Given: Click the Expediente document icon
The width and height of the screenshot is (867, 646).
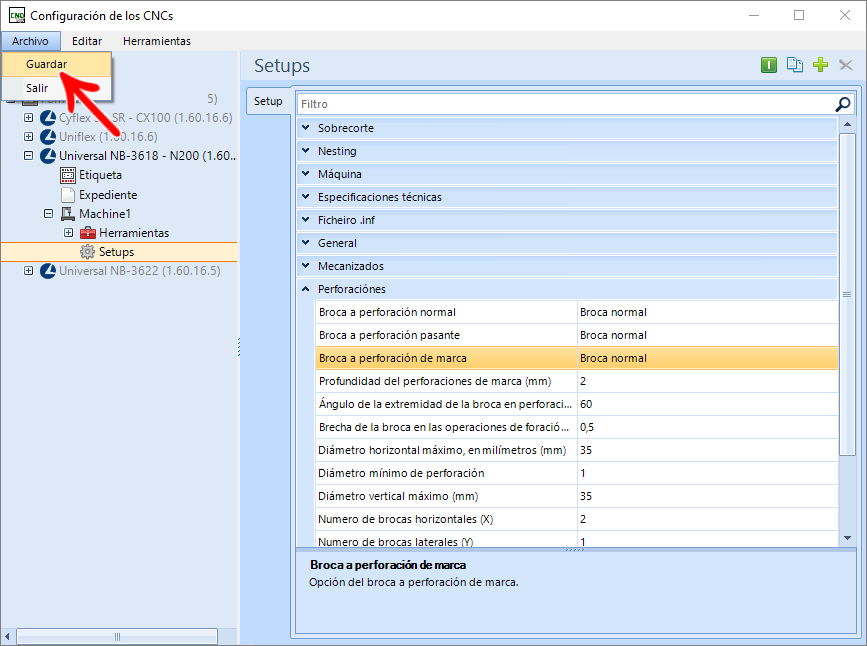Looking at the screenshot, I should point(67,195).
